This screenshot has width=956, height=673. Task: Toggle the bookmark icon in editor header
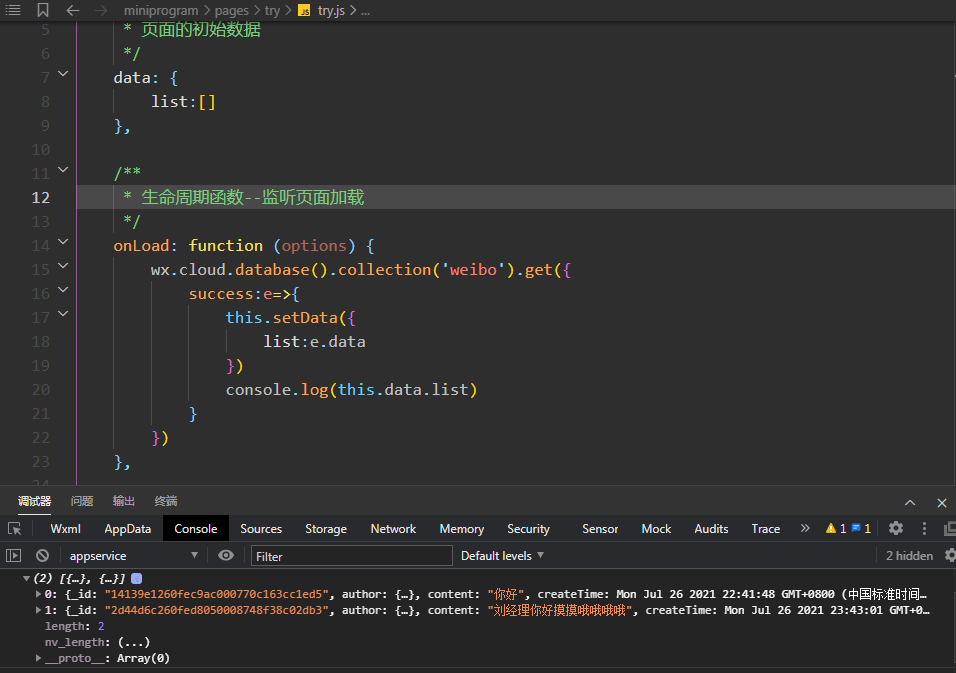pyautogui.click(x=43, y=10)
